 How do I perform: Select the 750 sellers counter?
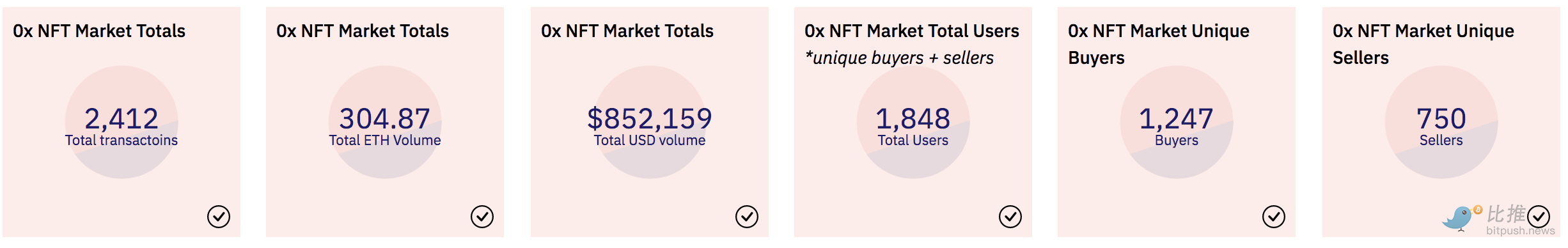(1441, 119)
